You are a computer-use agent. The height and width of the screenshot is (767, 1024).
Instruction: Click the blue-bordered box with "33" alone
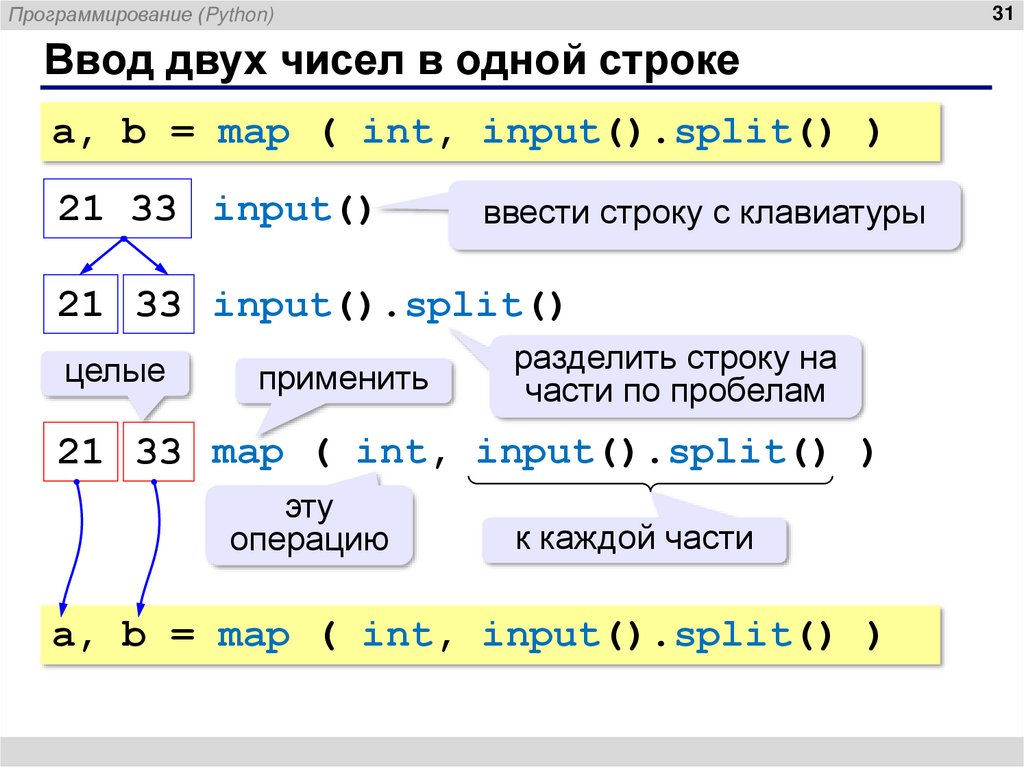(159, 304)
